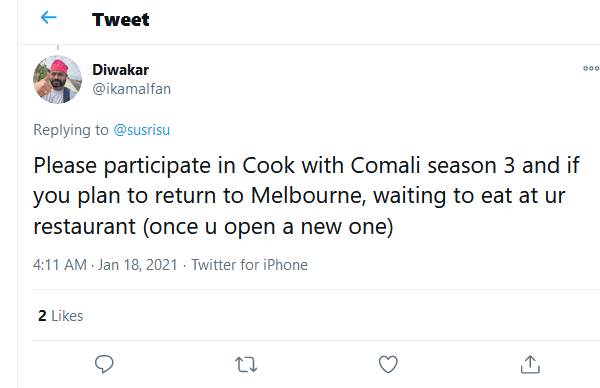Open the Twitter for iPhone source link
Viewport: 600px width, 388px height.
click(x=249, y=265)
